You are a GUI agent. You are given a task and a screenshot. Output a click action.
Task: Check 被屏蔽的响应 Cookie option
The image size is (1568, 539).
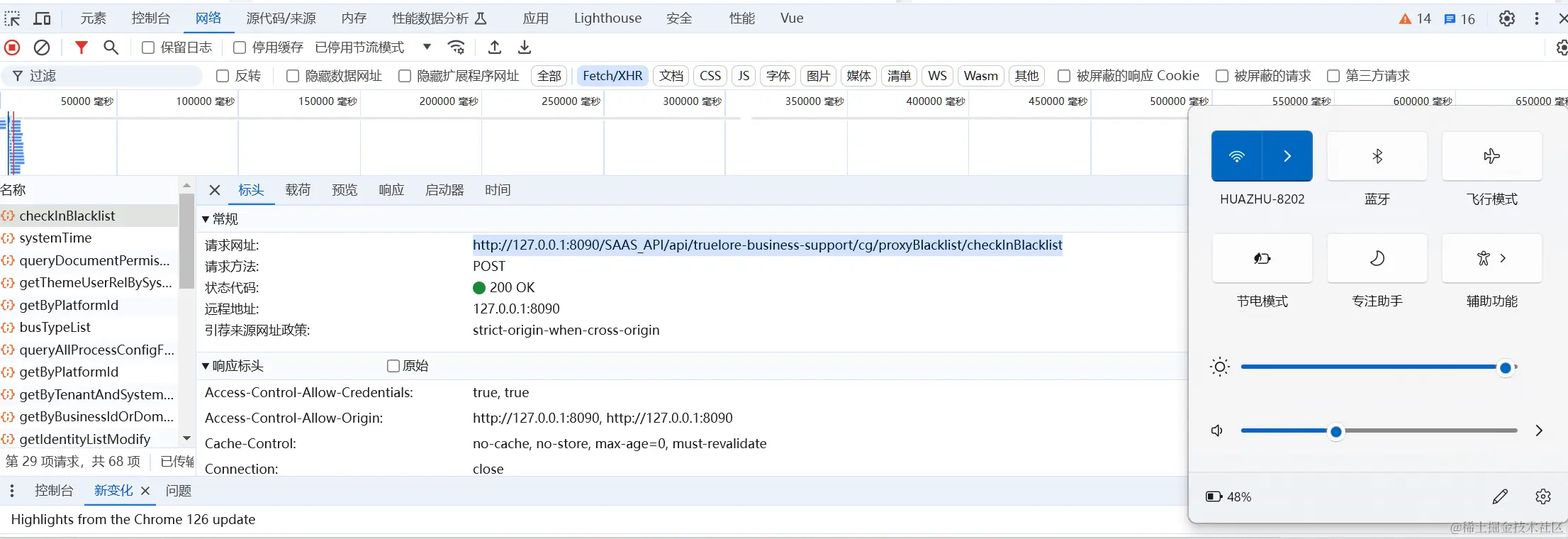[1064, 76]
